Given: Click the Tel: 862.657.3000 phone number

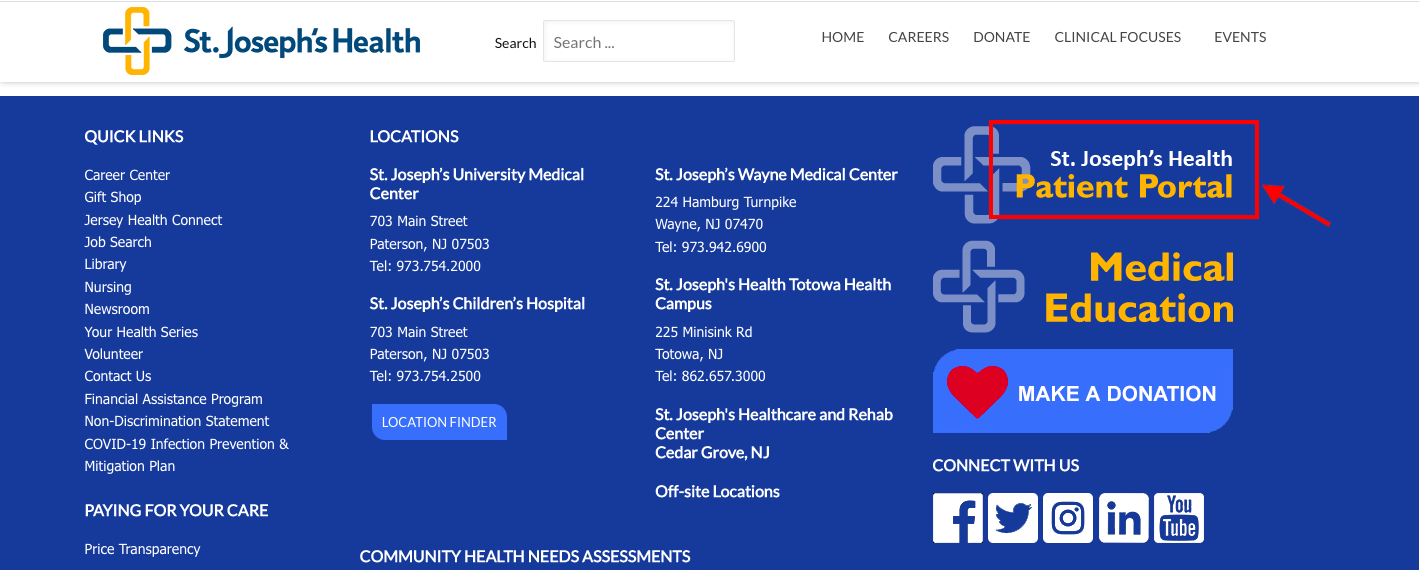Looking at the screenshot, I should tap(710, 376).
